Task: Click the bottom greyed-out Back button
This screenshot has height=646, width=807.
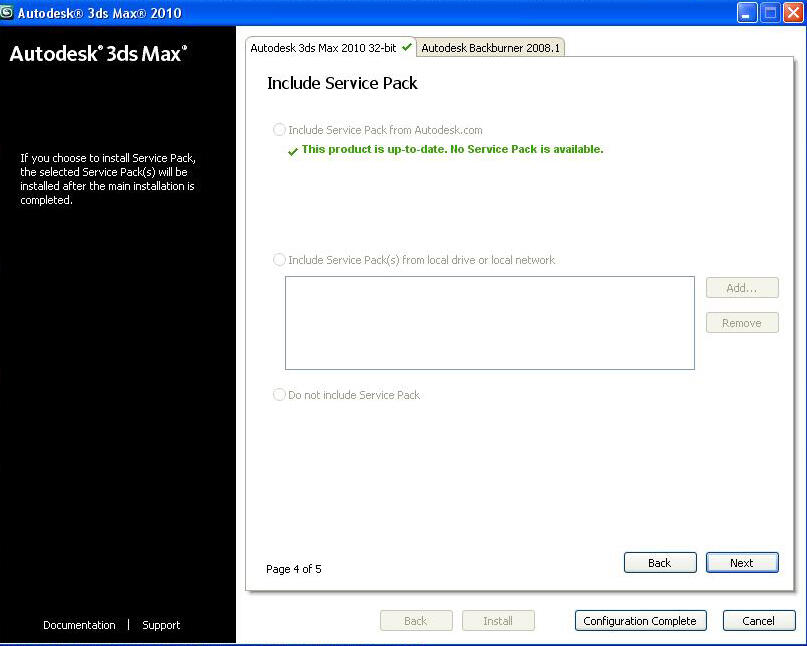Action: (416, 621)
